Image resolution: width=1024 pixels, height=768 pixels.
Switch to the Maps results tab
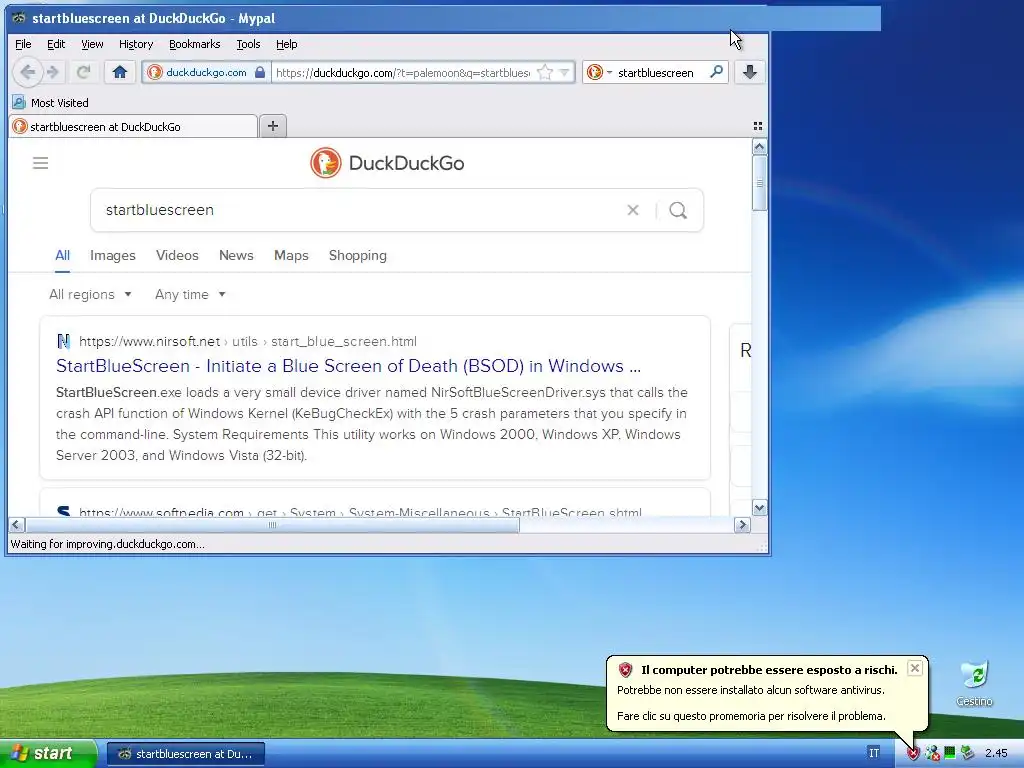(291, 255)
